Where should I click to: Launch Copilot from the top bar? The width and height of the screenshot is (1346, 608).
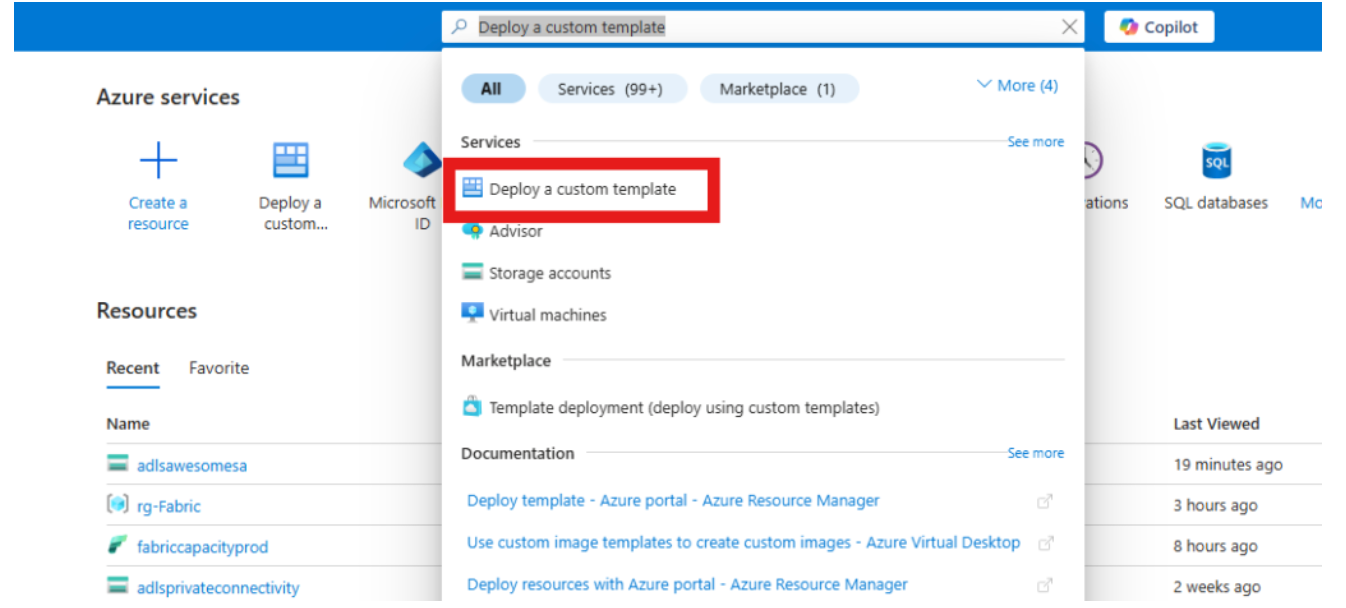coord(1157,26)
